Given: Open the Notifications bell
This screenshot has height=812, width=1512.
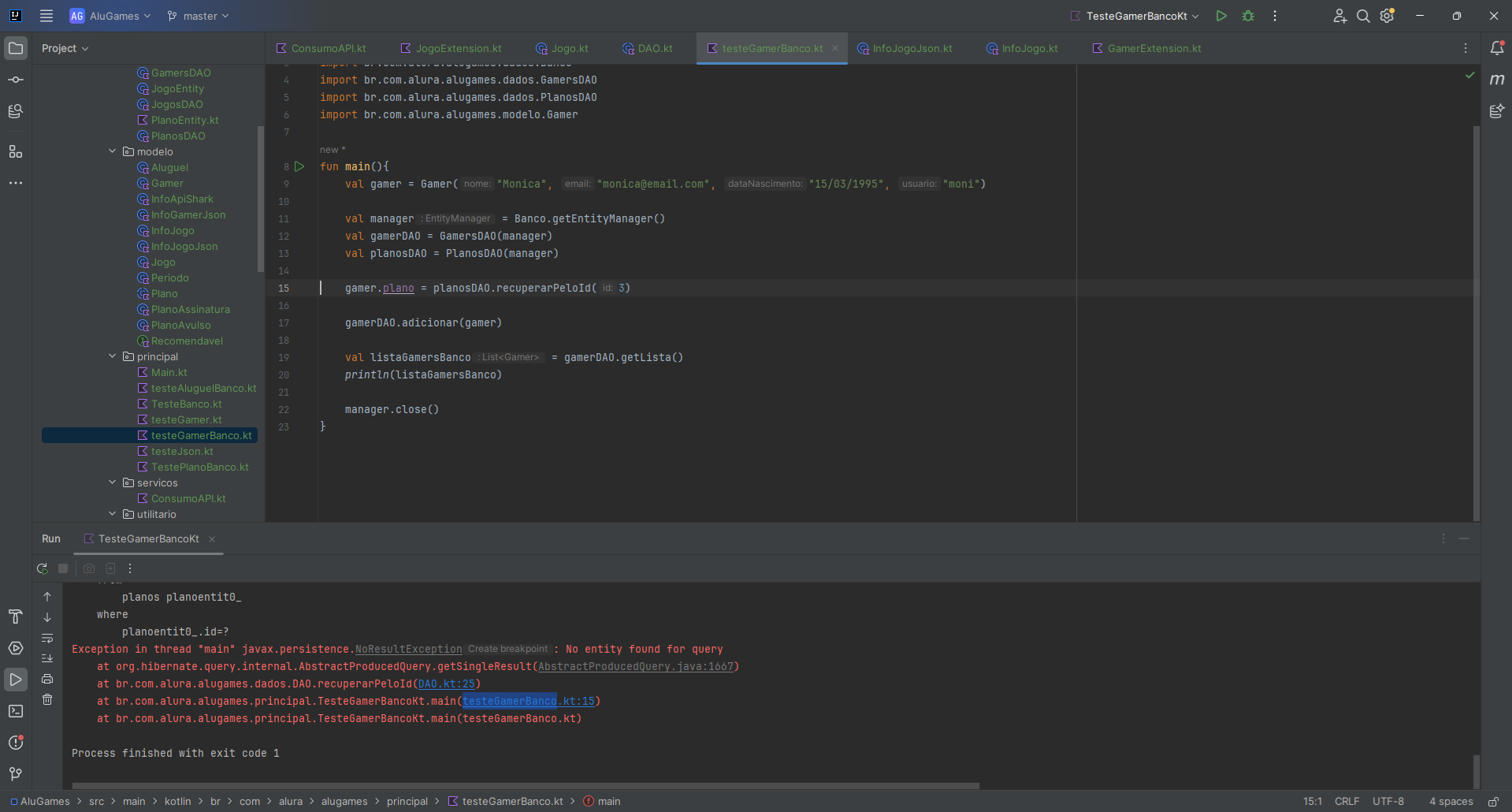Looking at the screenshot, I should coord(1497,48).
